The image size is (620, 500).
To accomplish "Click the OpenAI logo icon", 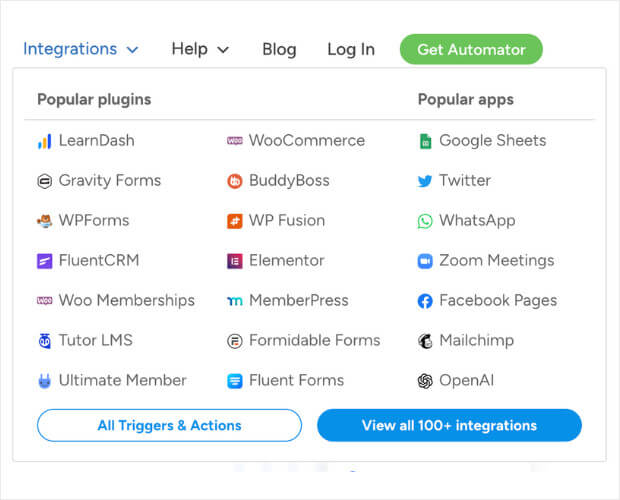I will (425, 381).
